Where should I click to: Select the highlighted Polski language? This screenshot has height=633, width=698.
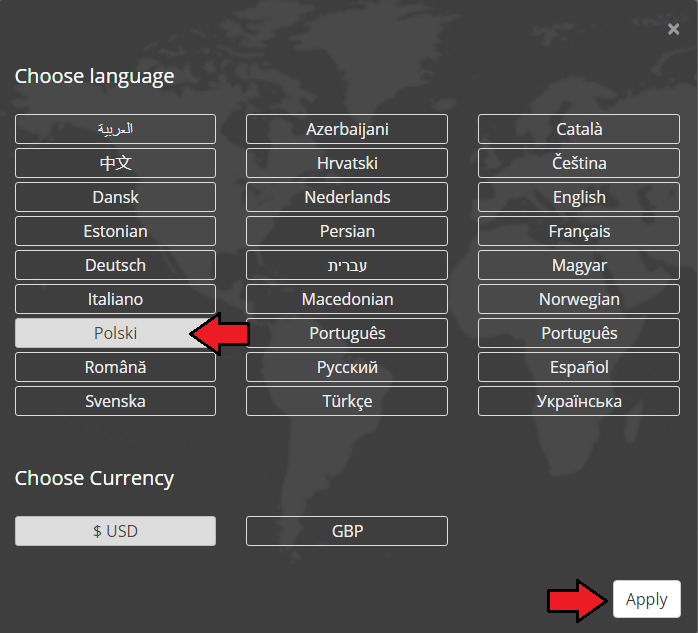115,333
